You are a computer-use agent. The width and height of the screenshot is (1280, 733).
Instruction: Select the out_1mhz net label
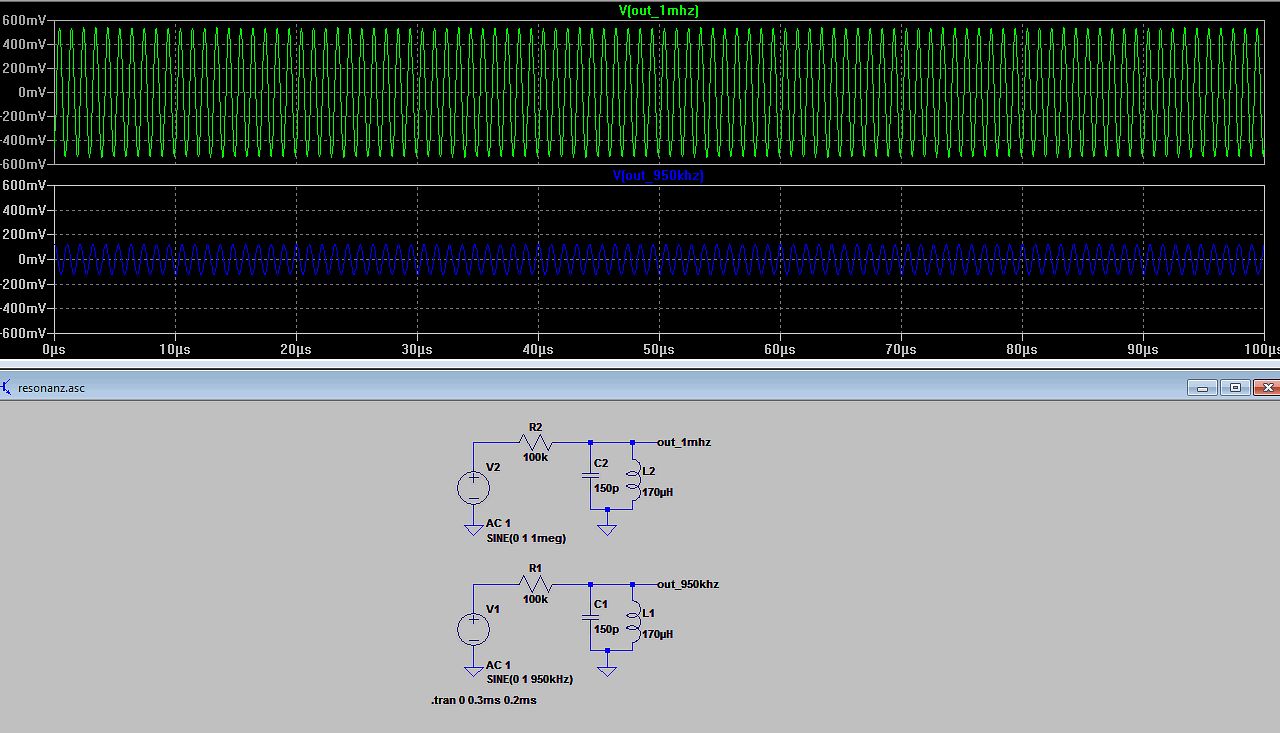pyautogui.click(x=684, y=442)
